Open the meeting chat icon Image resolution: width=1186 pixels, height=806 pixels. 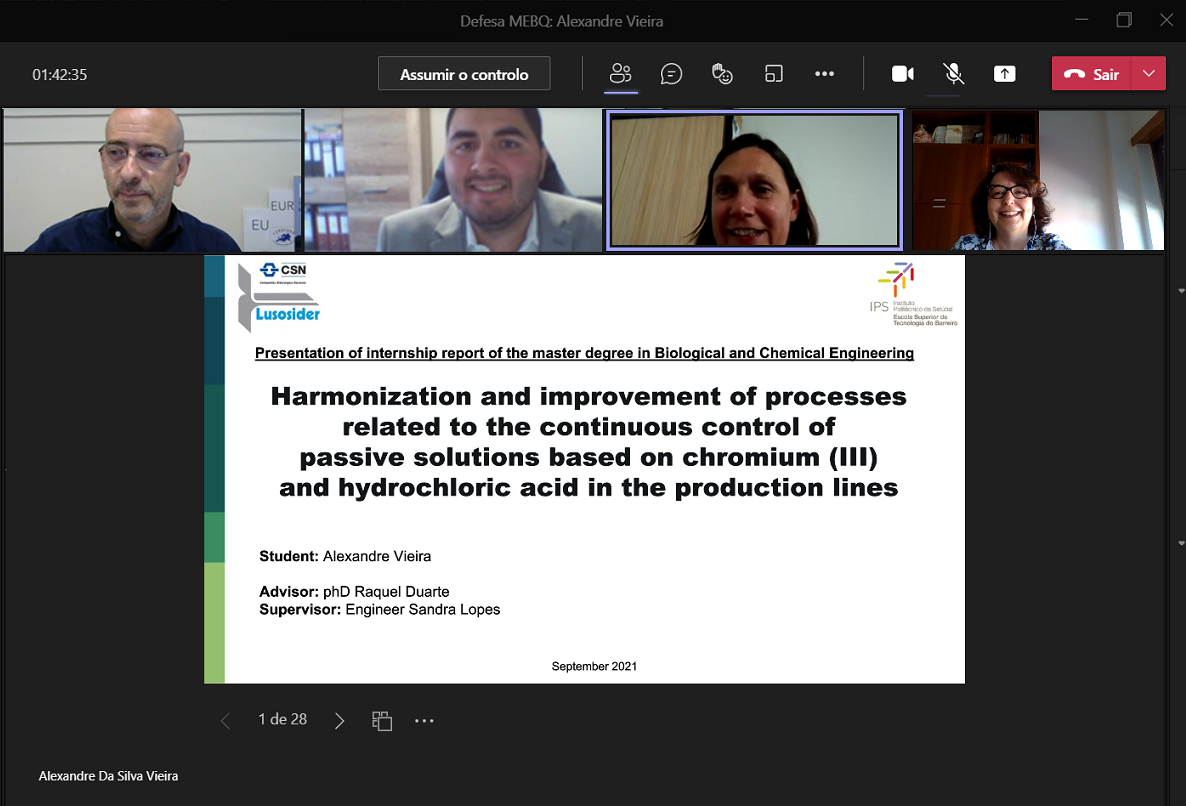[671, 74]
